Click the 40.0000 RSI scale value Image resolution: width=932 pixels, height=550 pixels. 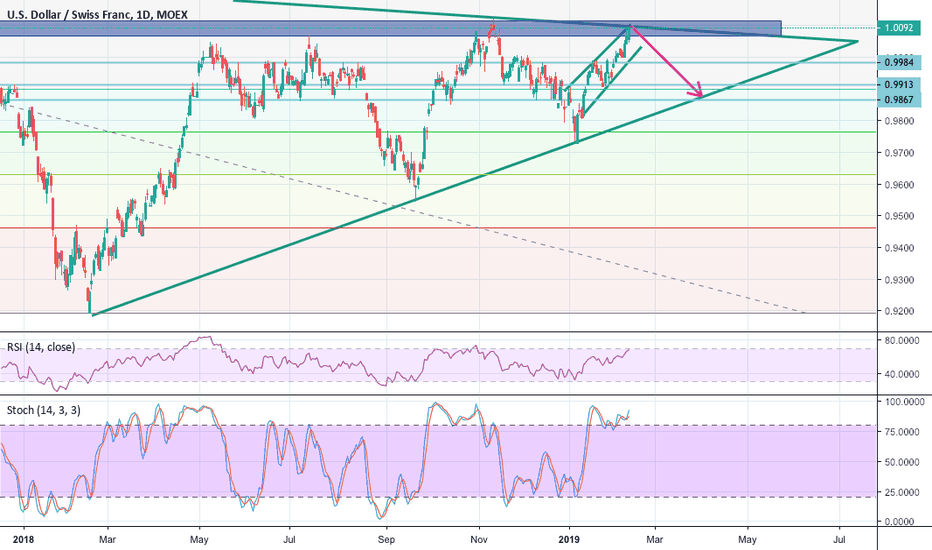[x=902, y=375]
